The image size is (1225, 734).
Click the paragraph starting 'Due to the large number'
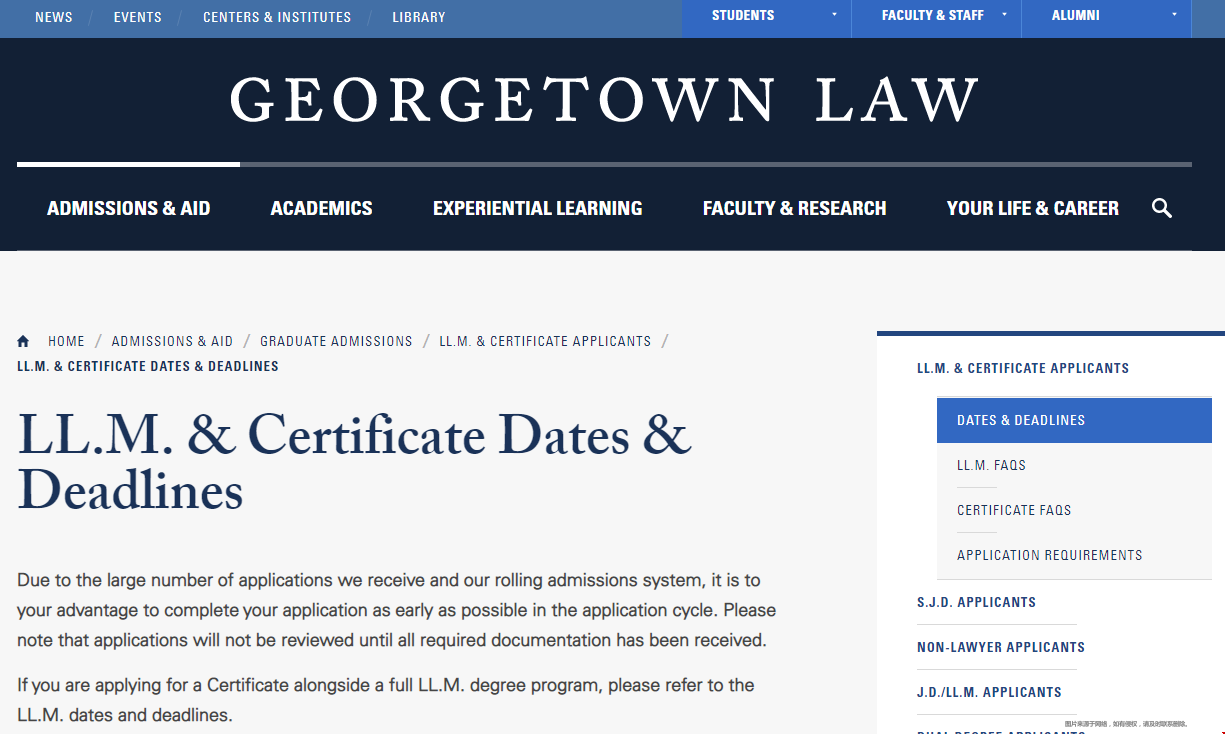(397, 610)
